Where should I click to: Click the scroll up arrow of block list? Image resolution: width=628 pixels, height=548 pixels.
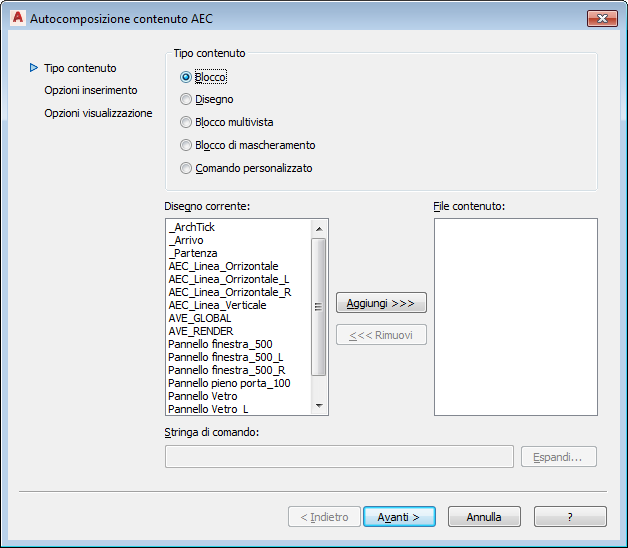click(x=319, y=229)
